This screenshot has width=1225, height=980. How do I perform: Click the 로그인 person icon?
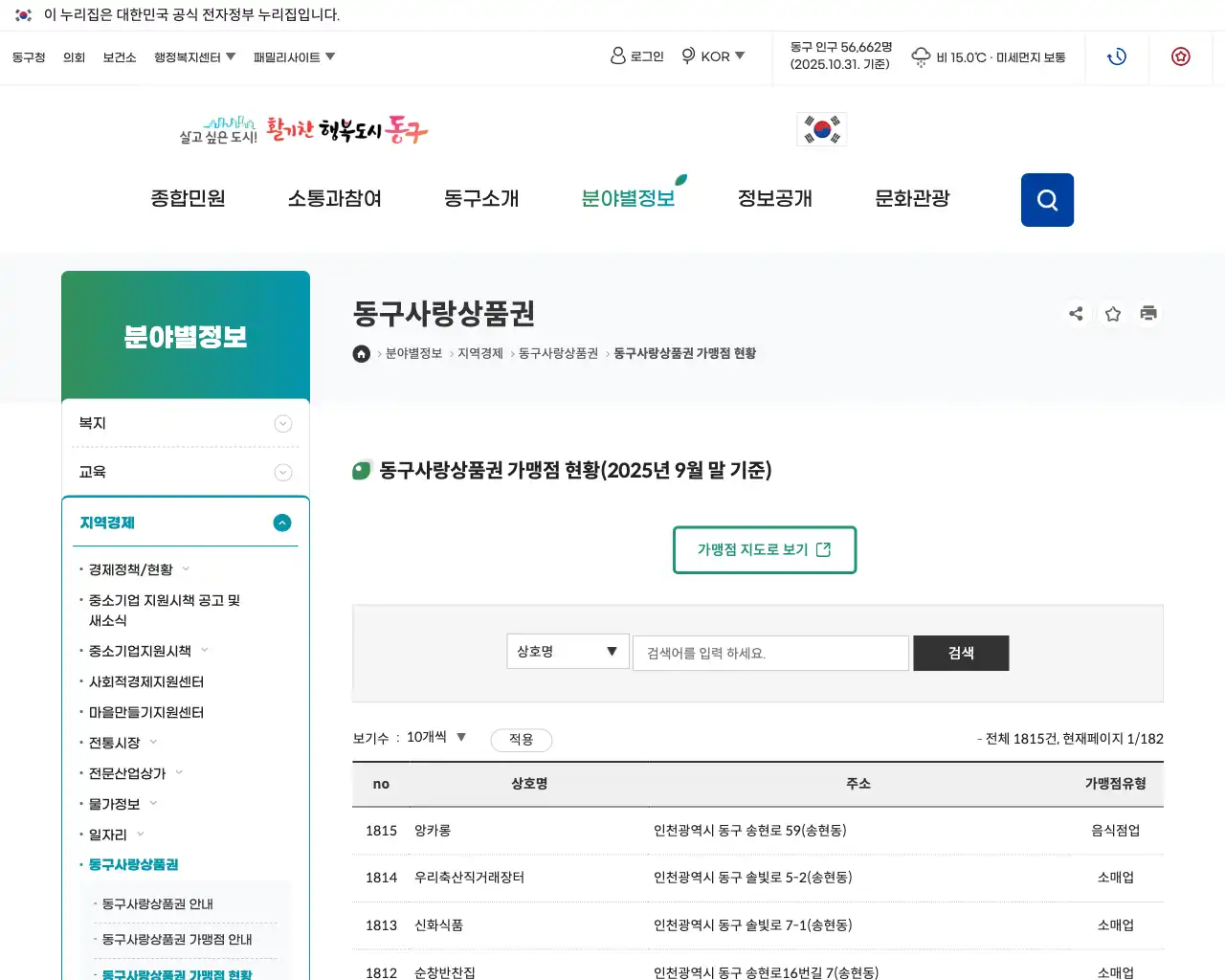point(616,56)
